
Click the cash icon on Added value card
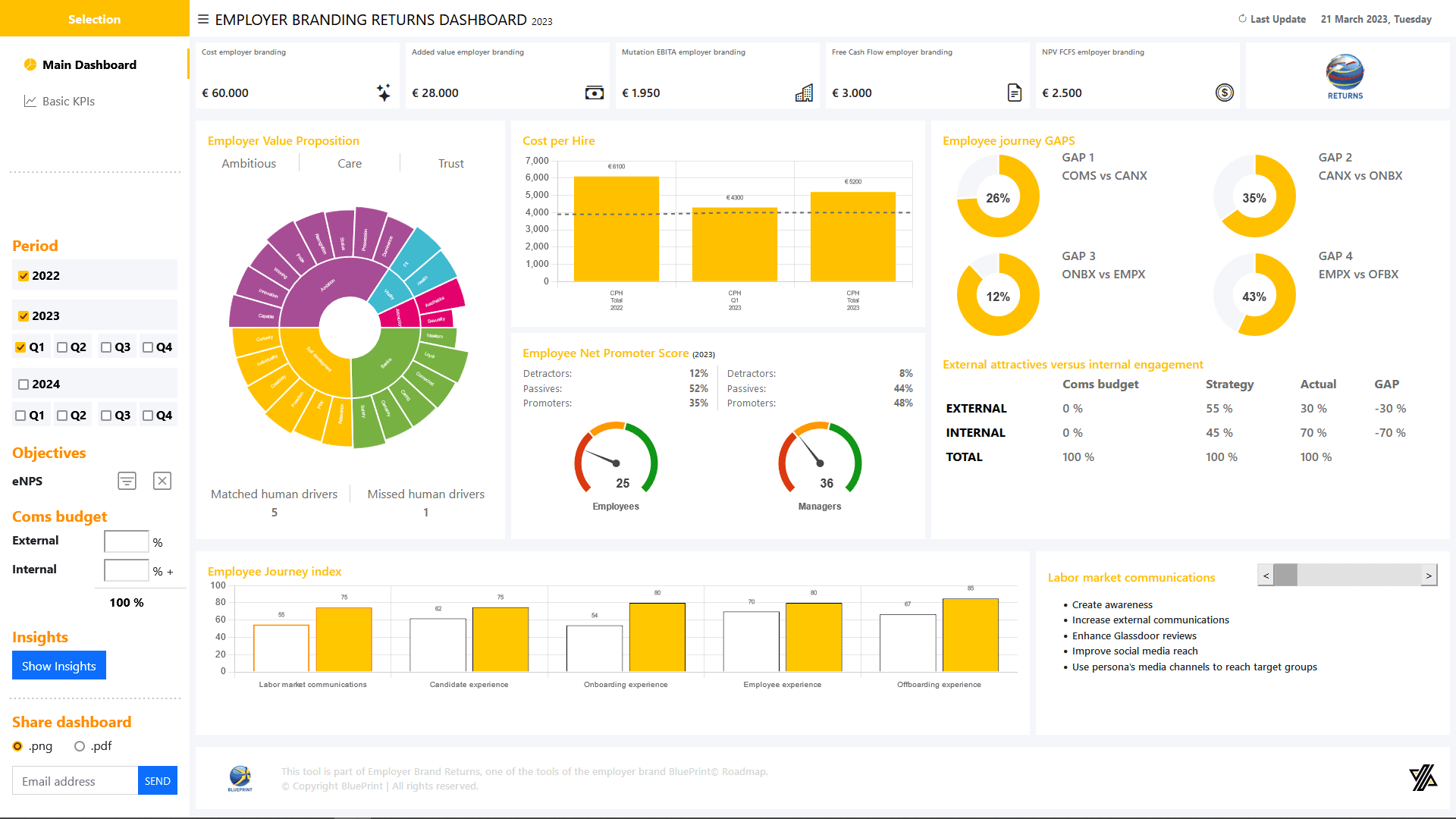[595, 93]
